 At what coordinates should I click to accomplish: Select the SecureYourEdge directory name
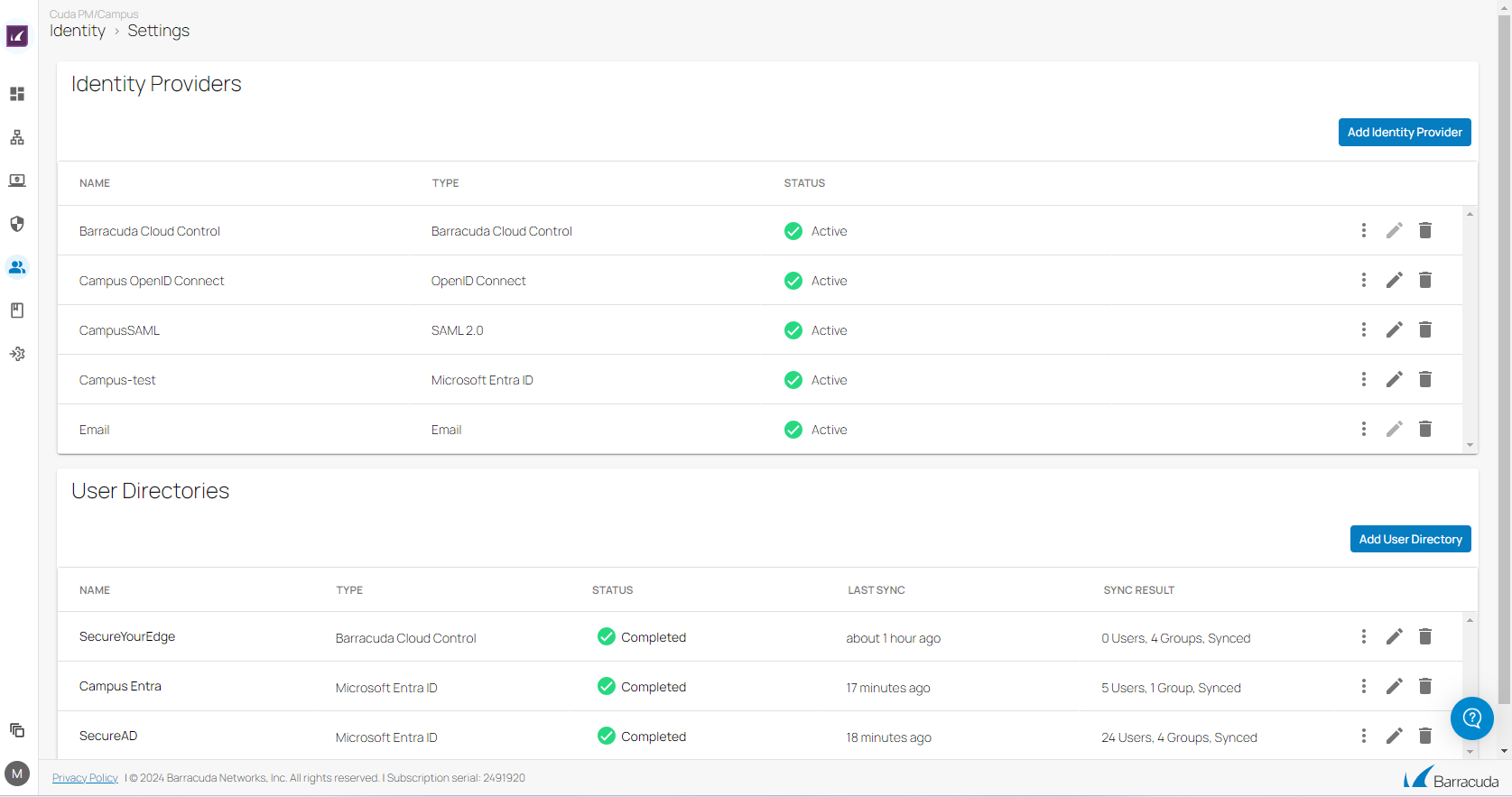tap(127, 636)
